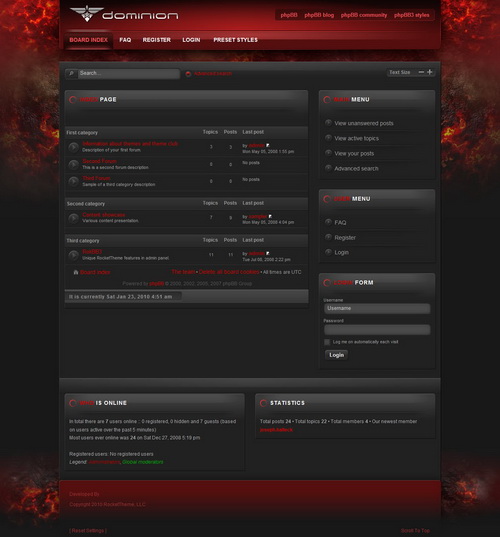Click bullet icon beside View active topics

point(328,138)
